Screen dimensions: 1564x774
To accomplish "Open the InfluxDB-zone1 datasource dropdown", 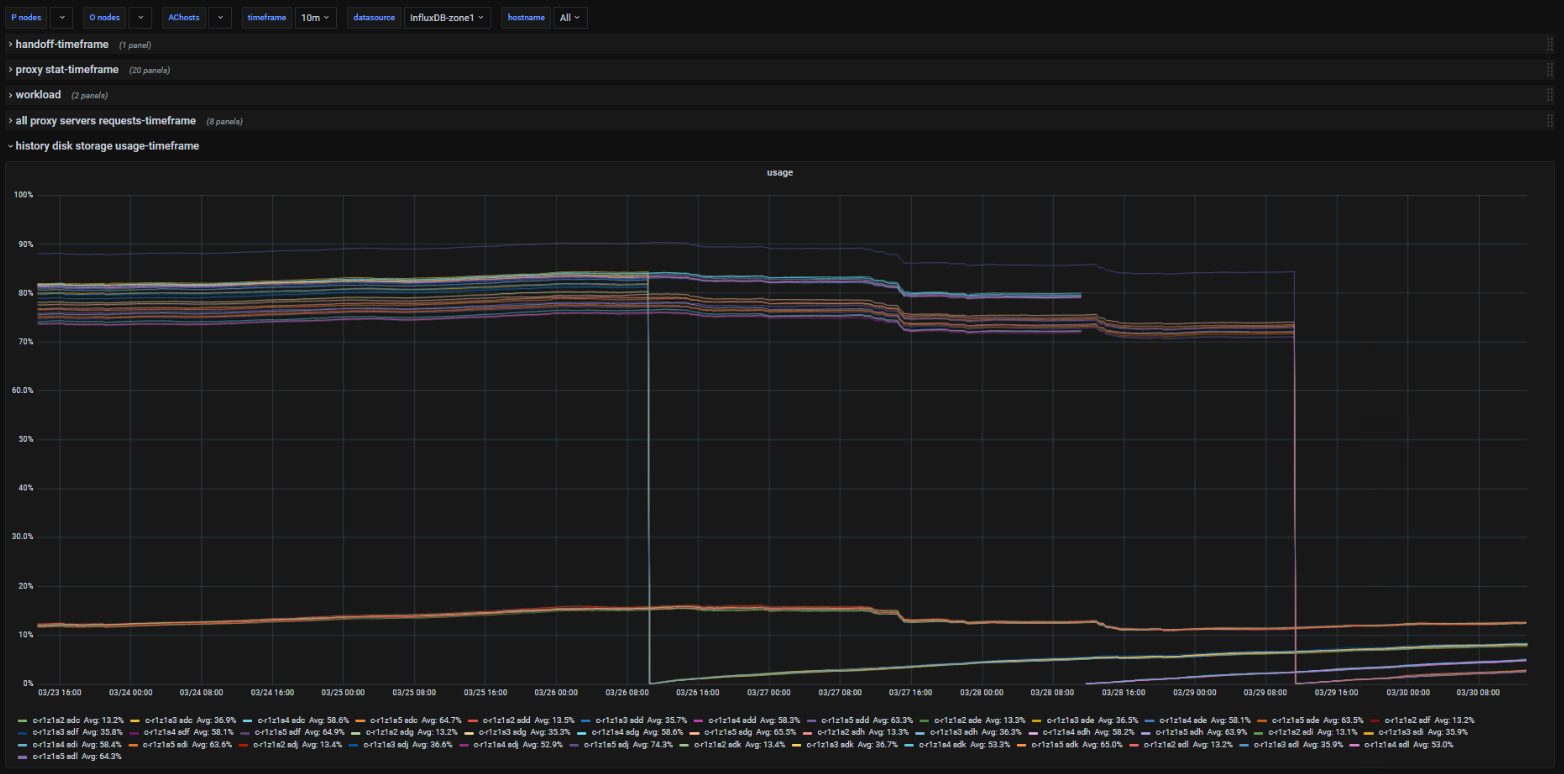I will 447,18.
